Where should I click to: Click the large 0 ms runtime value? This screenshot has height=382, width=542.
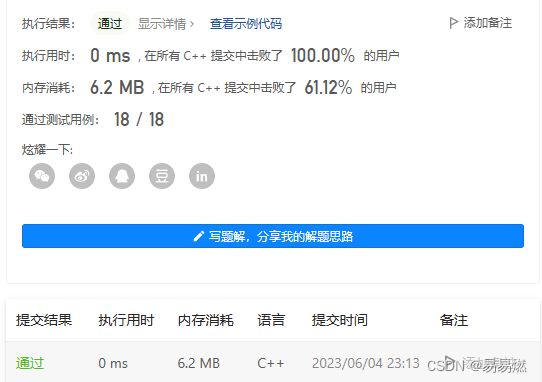coord(110,55)
